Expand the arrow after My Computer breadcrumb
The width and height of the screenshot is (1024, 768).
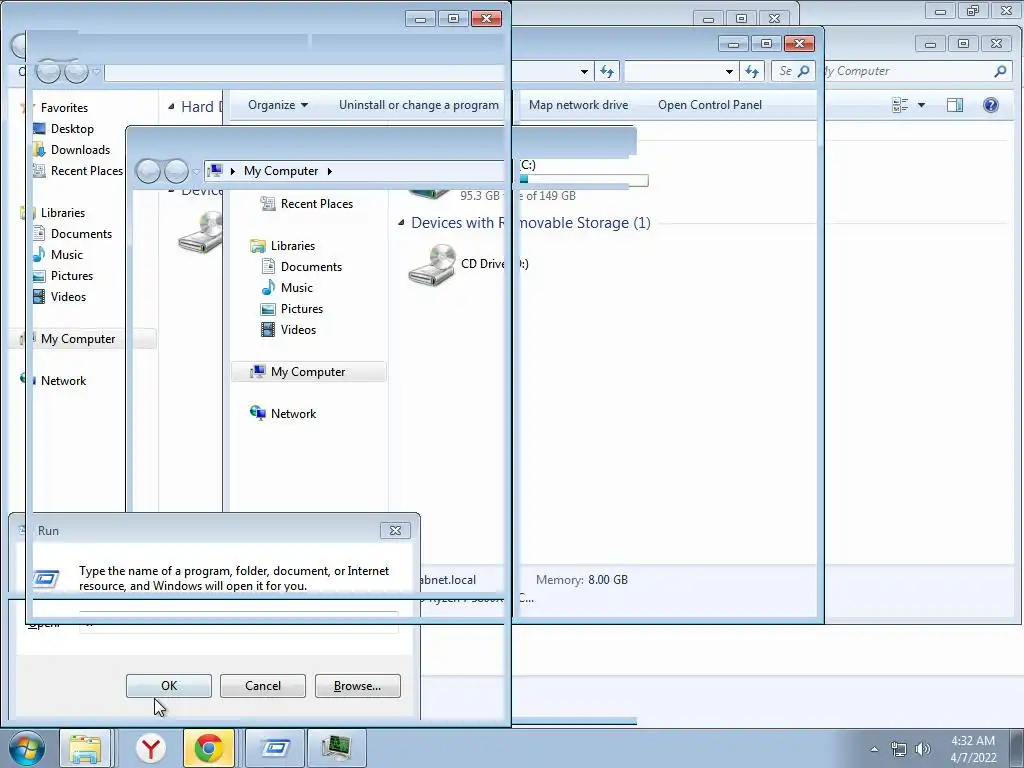330,171
